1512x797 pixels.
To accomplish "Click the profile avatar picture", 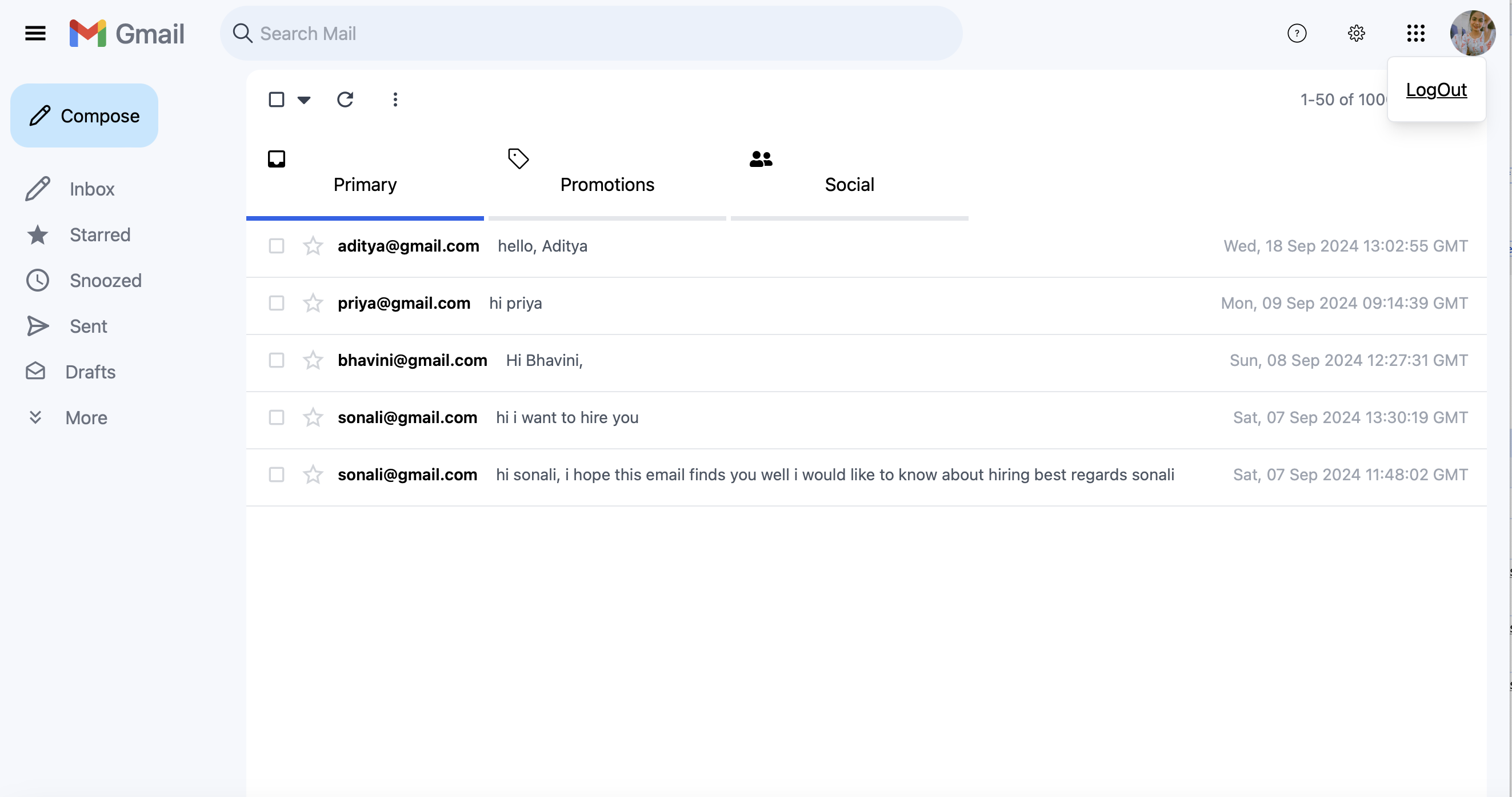I will (x=1472, y=34).
